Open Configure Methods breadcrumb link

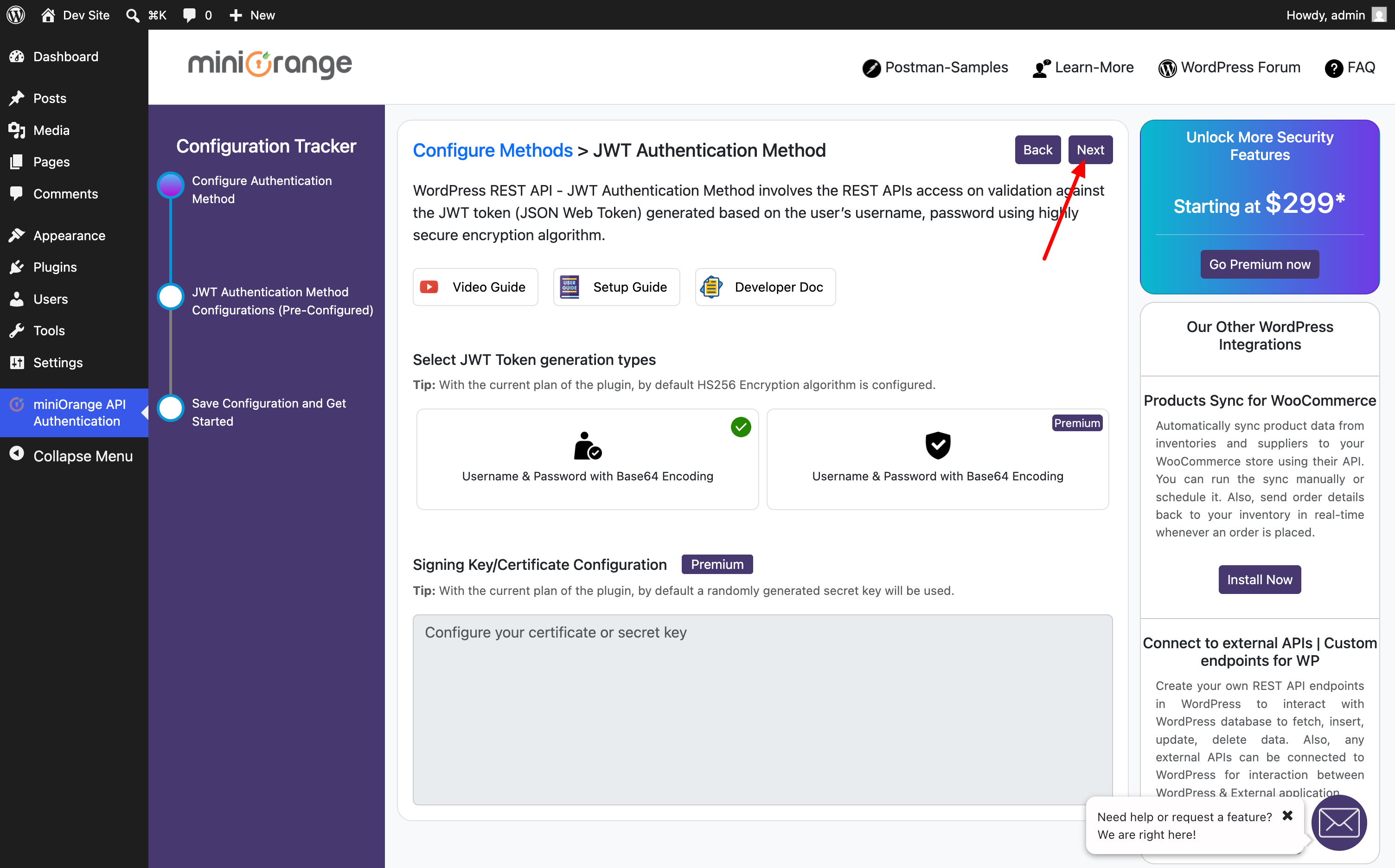tap(493, 150)
